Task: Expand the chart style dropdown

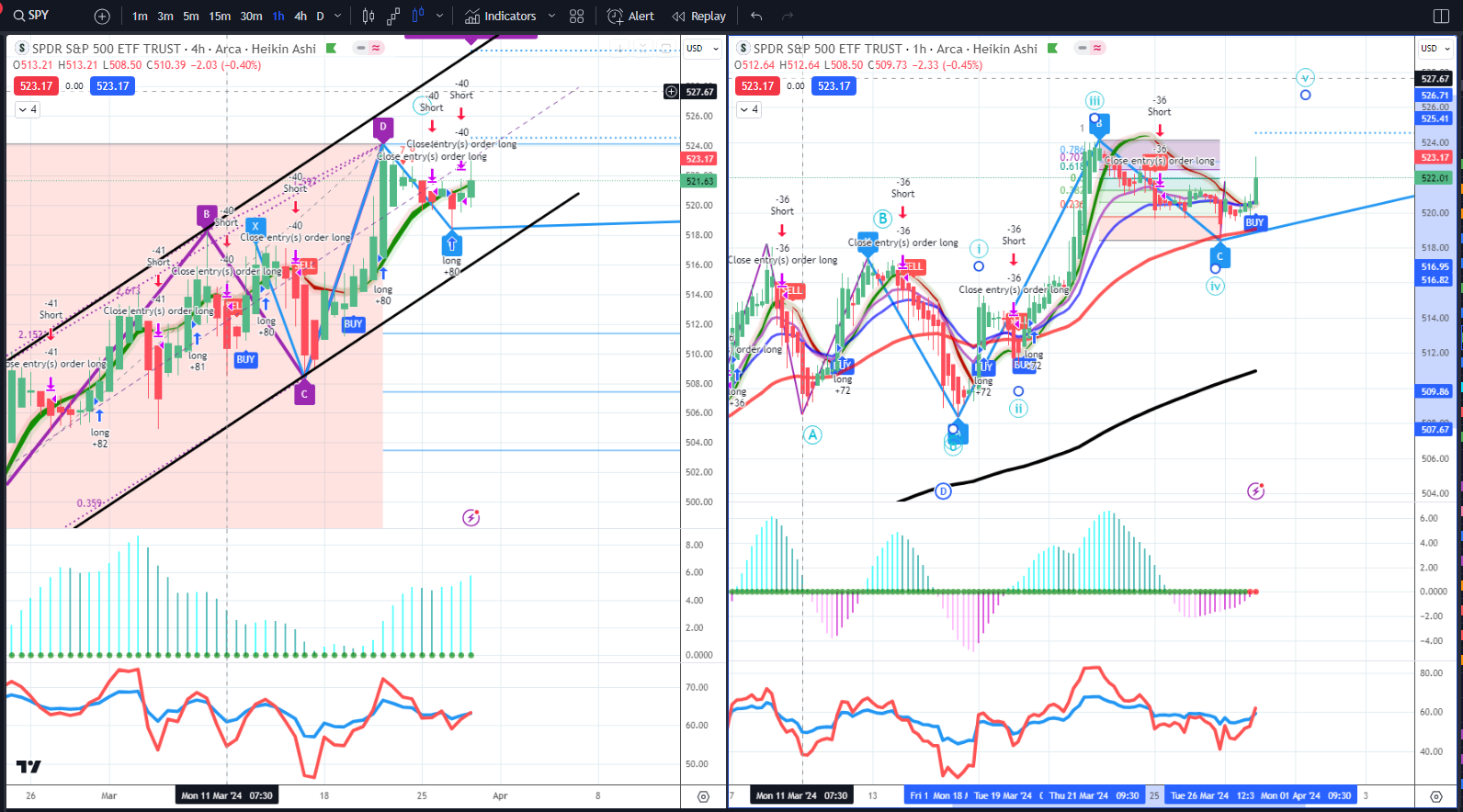Action: pos(440,17)
